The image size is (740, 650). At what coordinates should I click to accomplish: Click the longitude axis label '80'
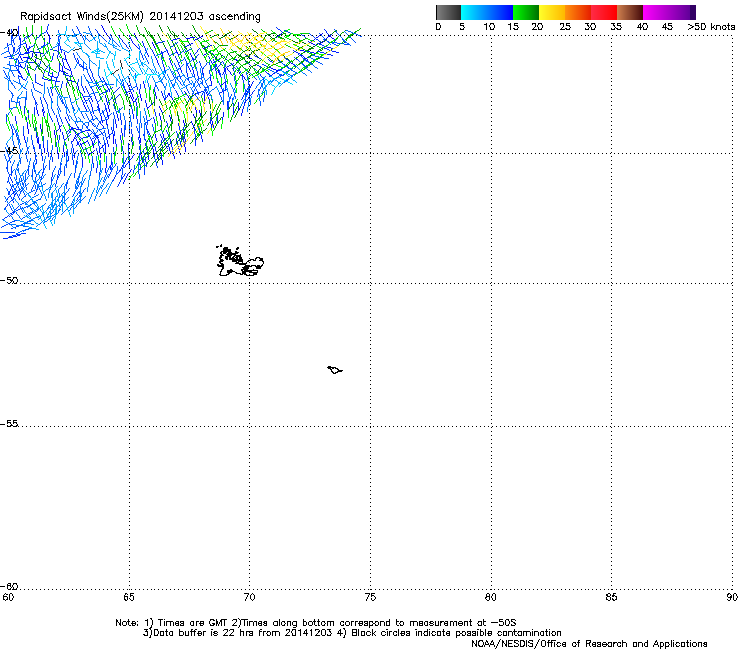(x=491, y=598)
